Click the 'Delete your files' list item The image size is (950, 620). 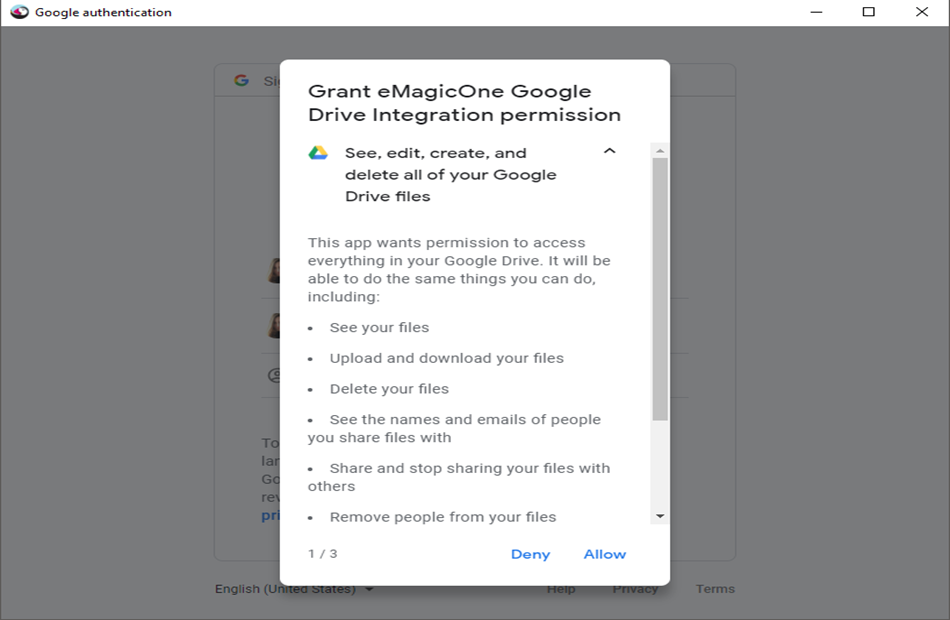[x=389, y=388]
